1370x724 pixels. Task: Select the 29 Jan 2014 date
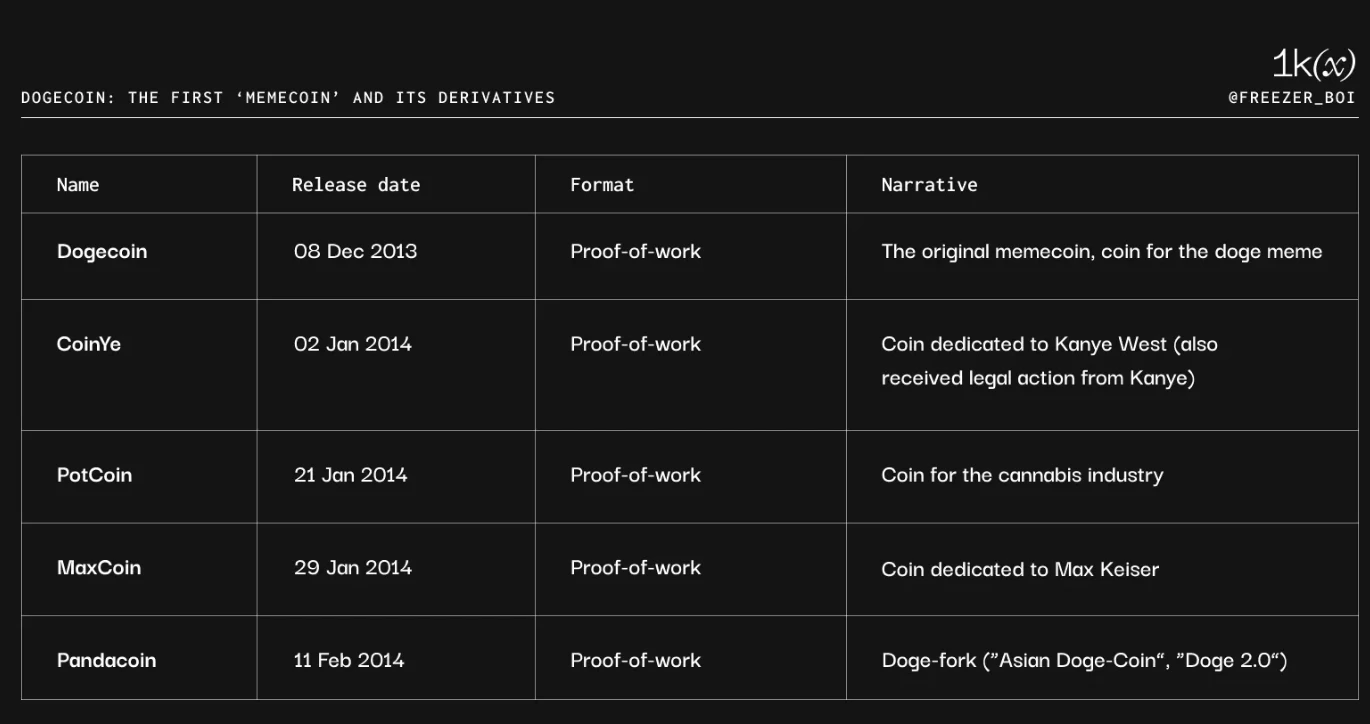coord(352,568)
